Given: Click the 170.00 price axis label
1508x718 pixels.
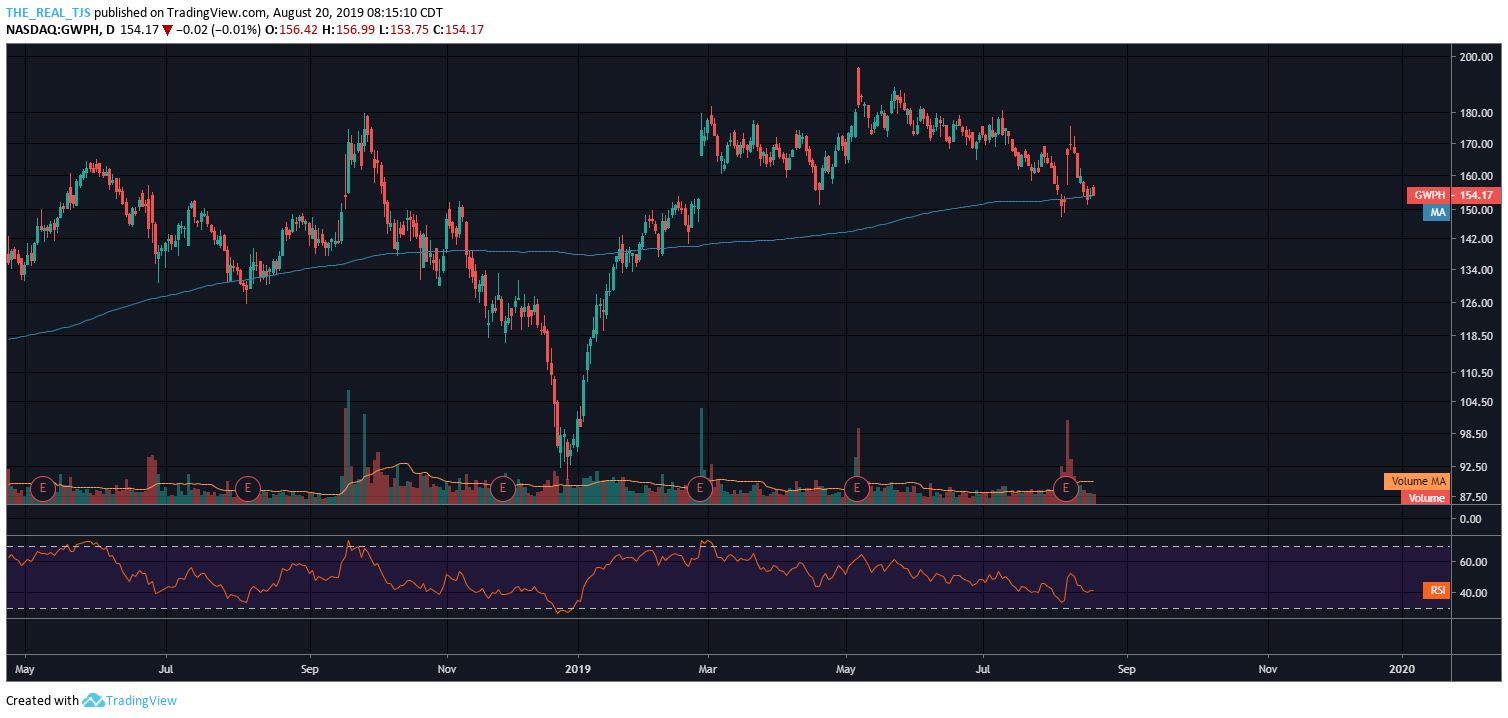Looking at the screenshot, I should [x=1476, y=144].
